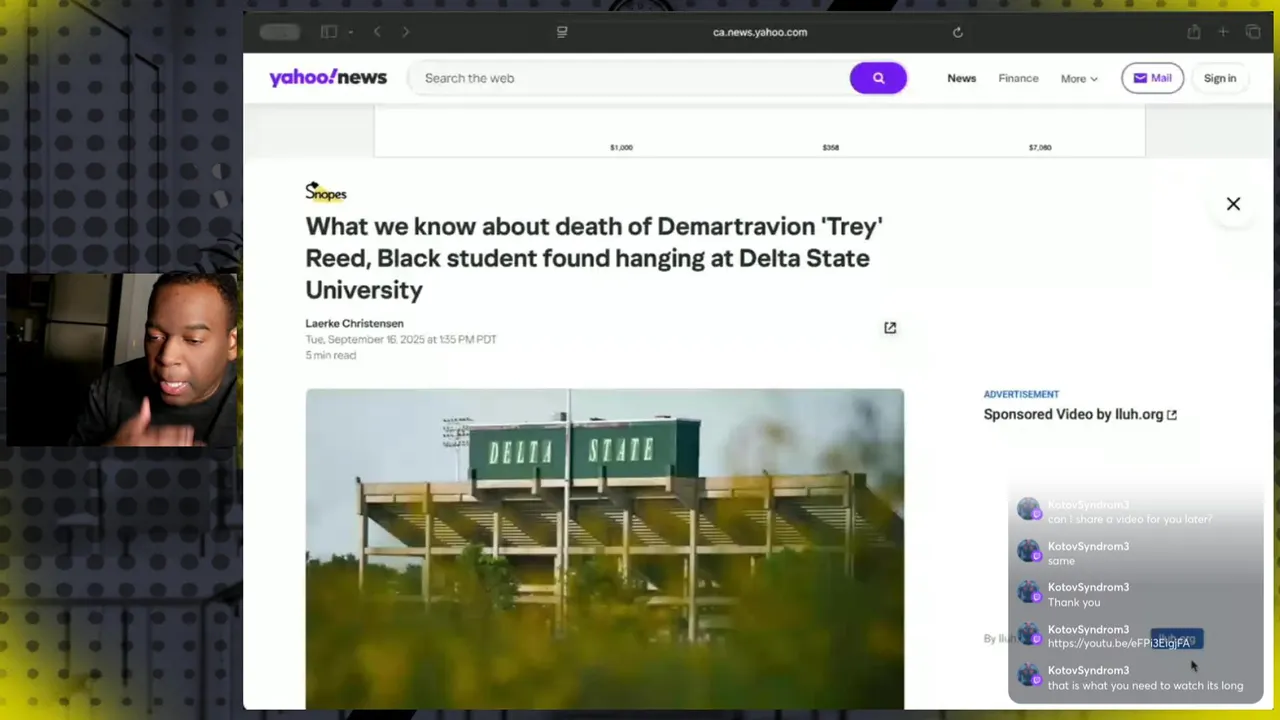Focus the Search the web field

click(x=630, y=78)
